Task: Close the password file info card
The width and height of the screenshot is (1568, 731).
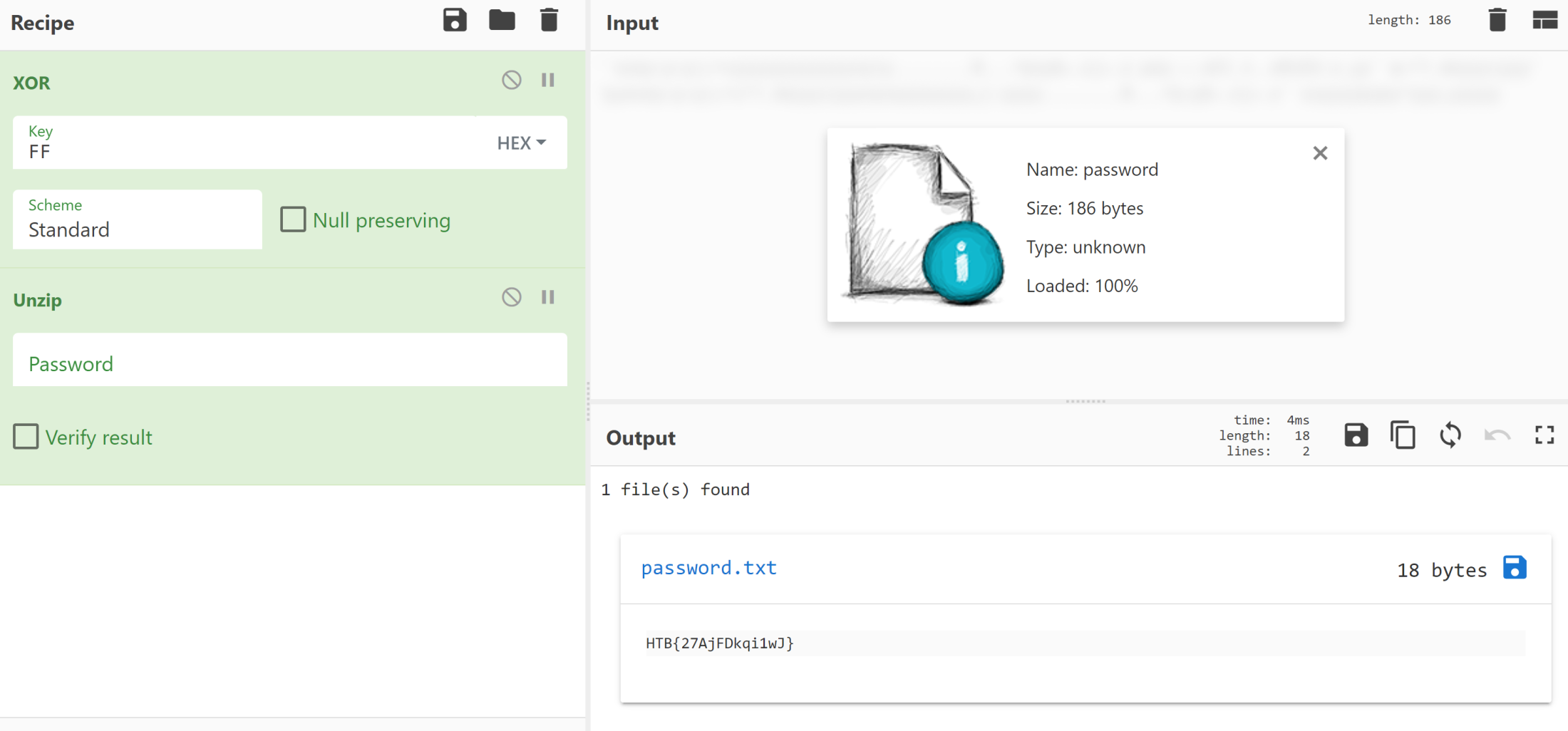Action: [x=1320, y=153]
